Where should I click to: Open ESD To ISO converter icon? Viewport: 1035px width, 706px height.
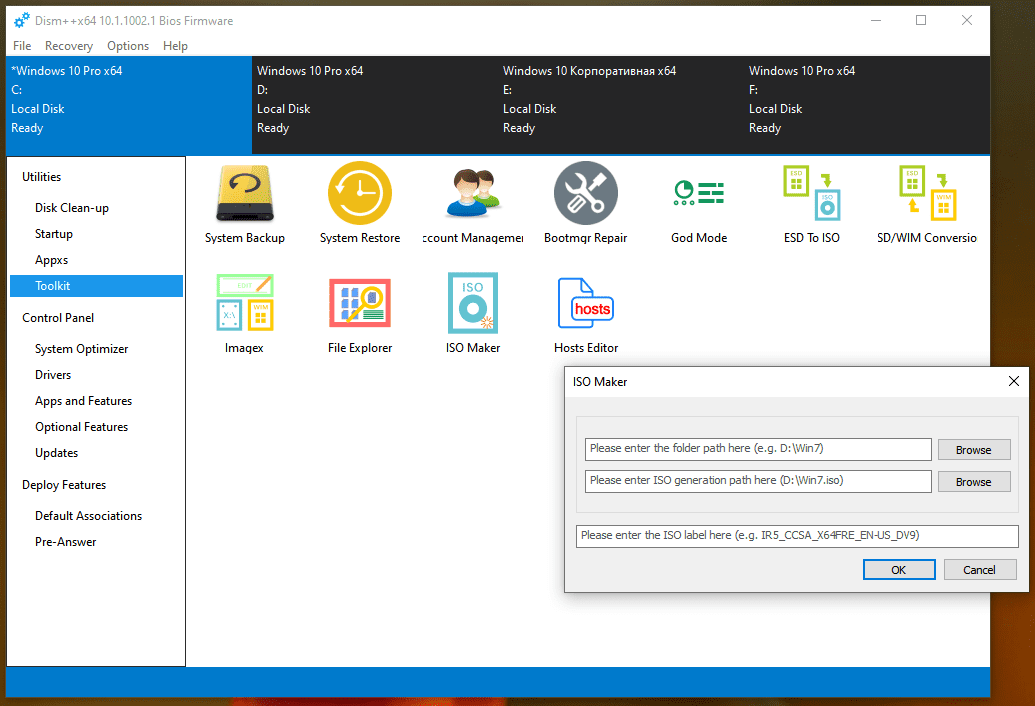(812, 193)
